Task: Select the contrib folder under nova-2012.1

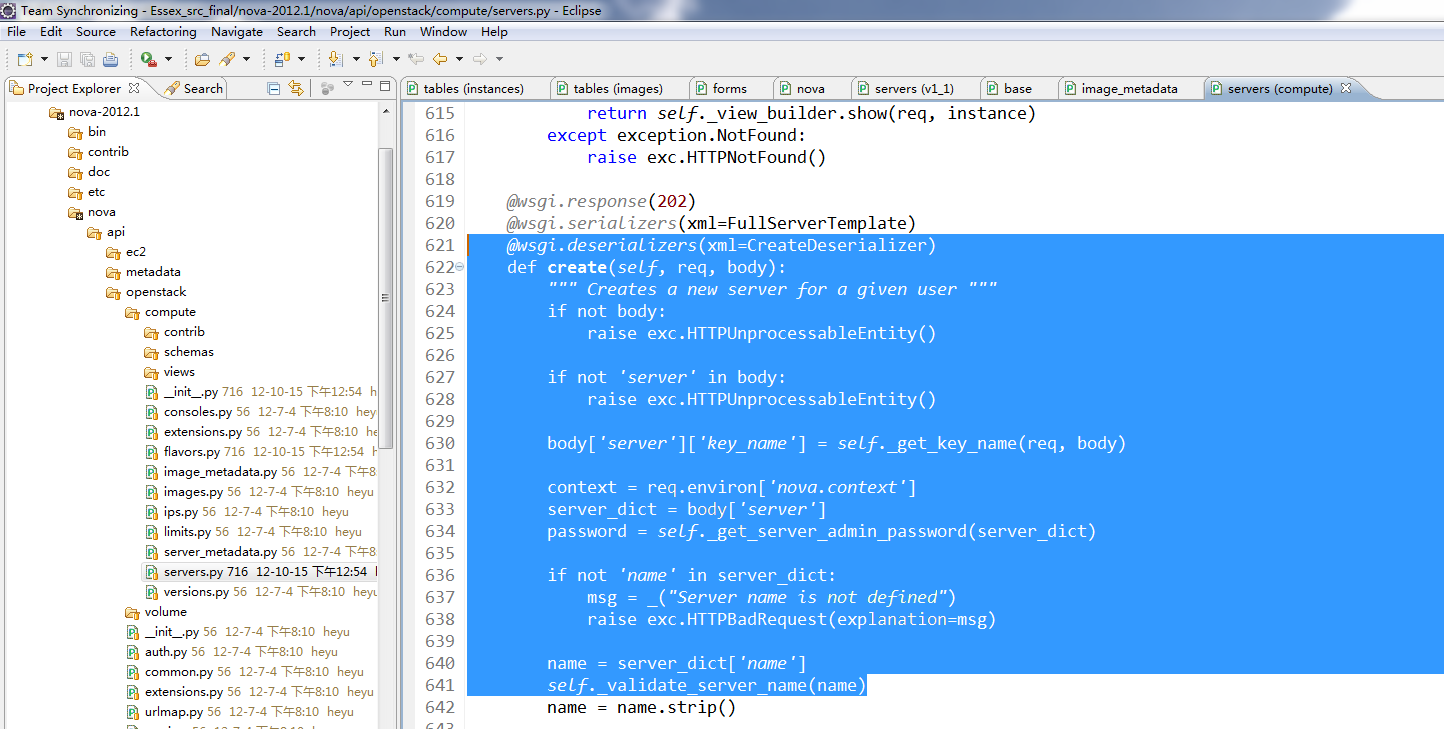Action: [108, 152]
